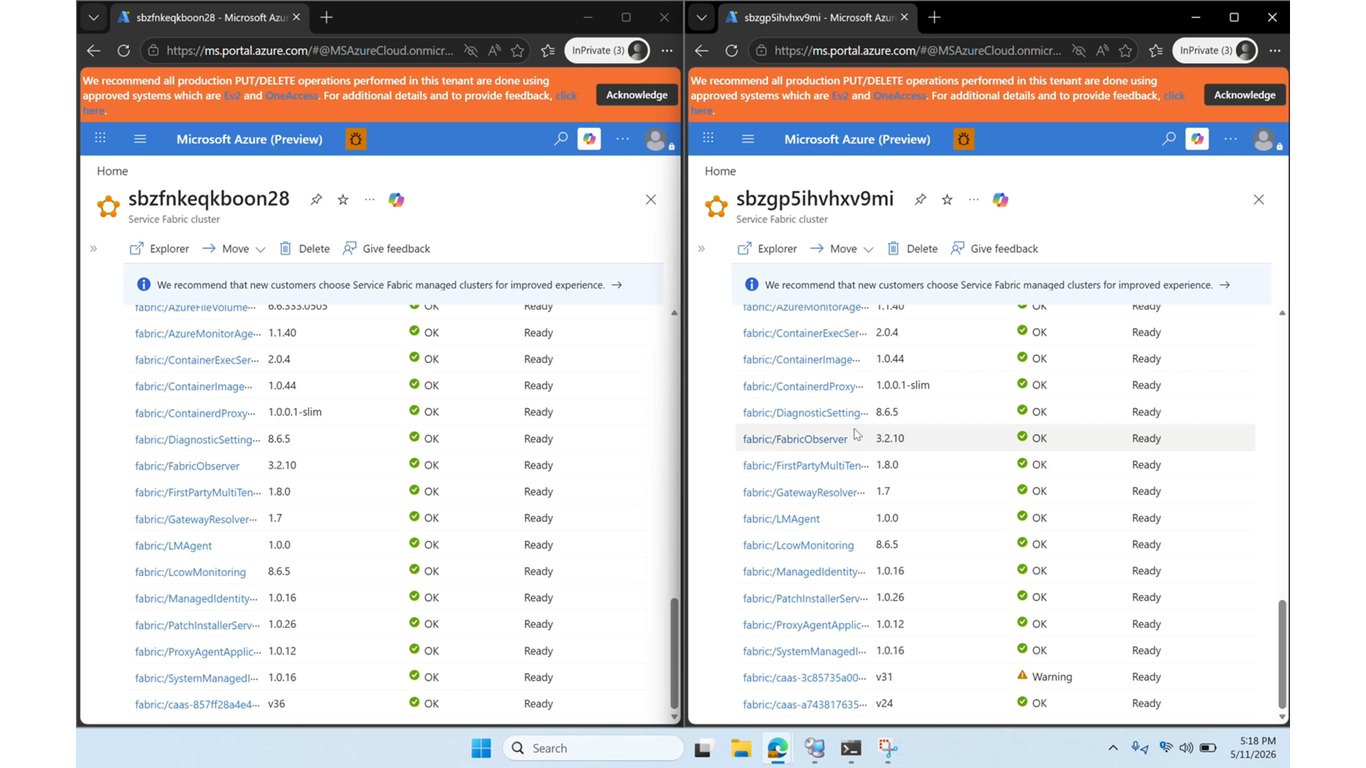Screen dimensions: 1366x768
Task: Acknowledge the orange banner in left window
Action: point(637,95)
